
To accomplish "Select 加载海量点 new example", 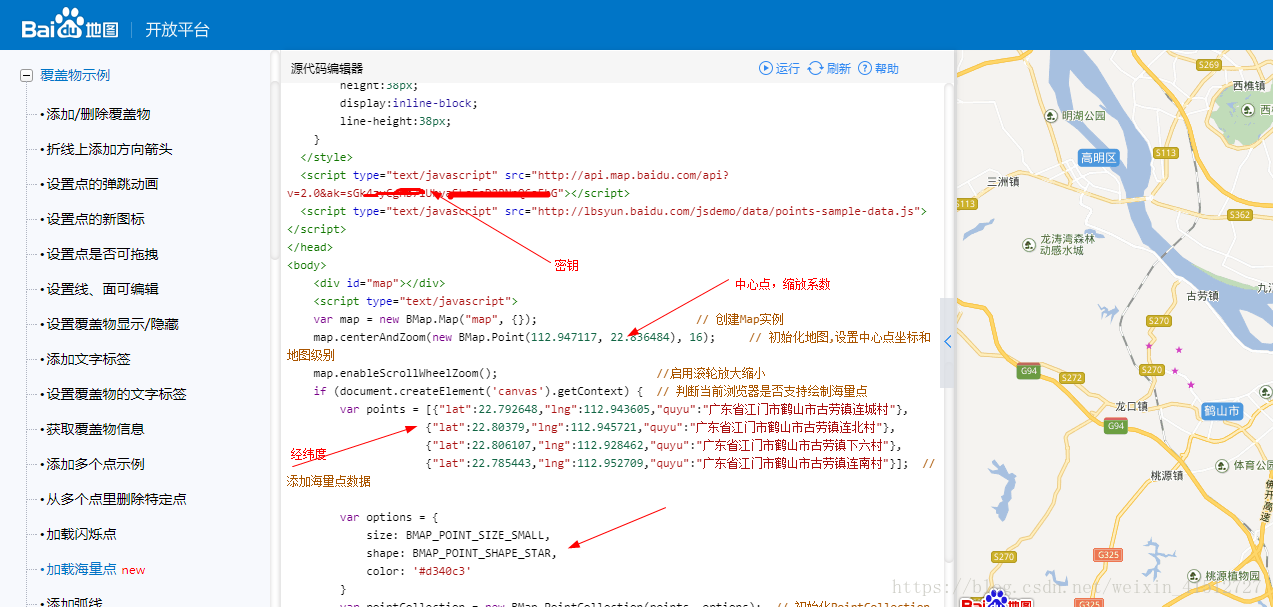I will click(95, 569).
